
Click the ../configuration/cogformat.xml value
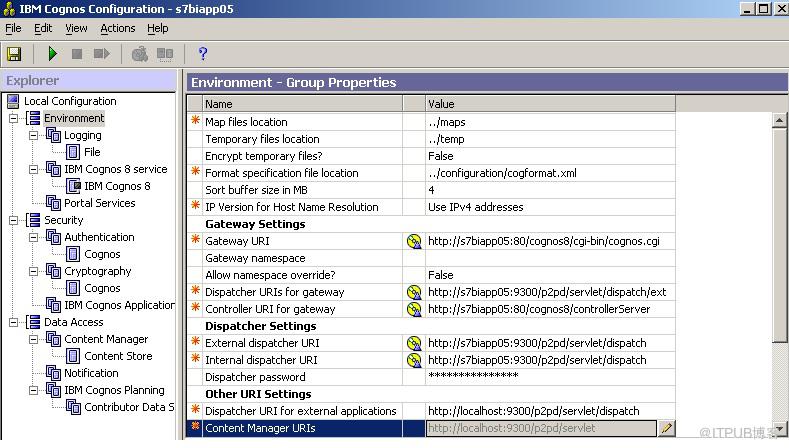point(502,173)
